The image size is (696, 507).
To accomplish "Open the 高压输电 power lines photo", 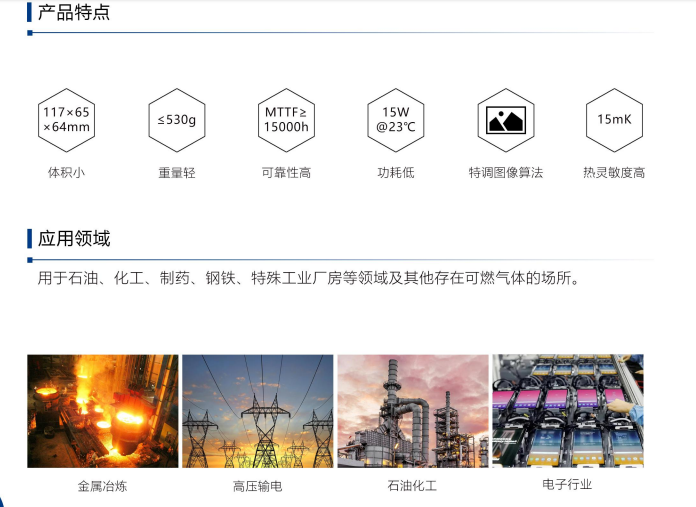I will (258, 411).
